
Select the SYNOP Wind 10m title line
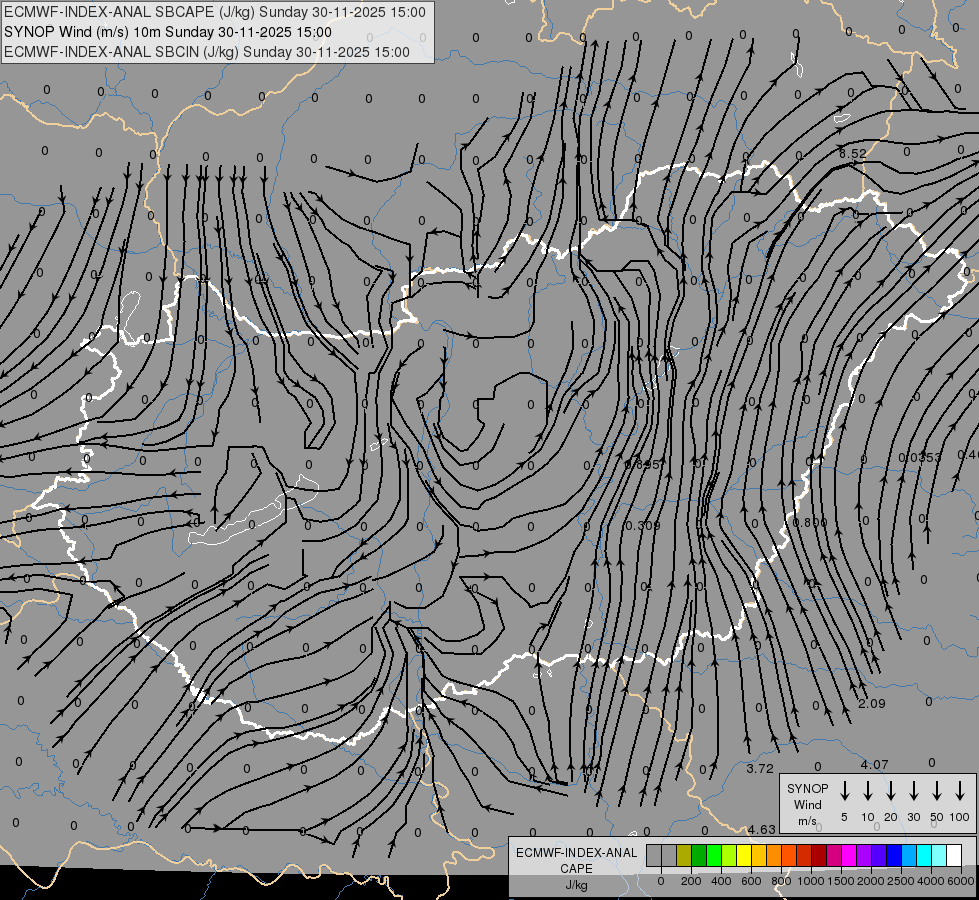tap(168, 32)
